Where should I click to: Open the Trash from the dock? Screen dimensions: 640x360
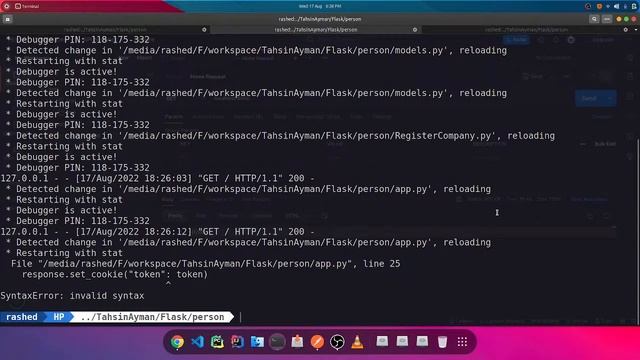442,342
